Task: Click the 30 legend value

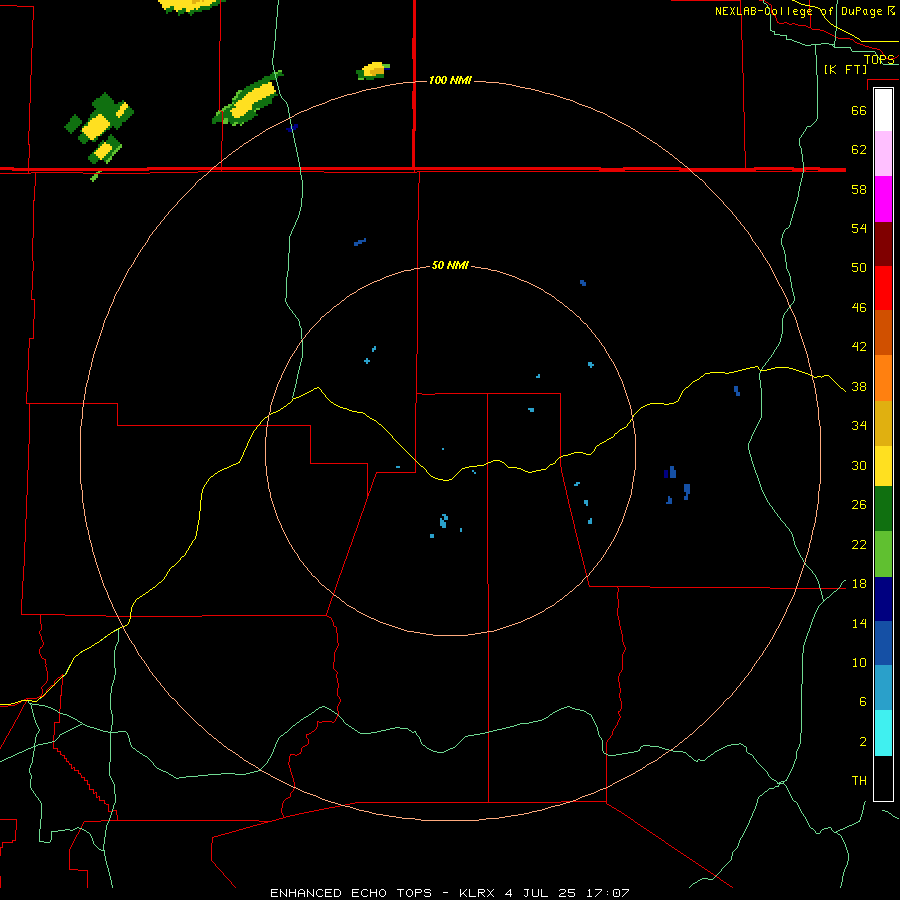Action: click(859, 465)
